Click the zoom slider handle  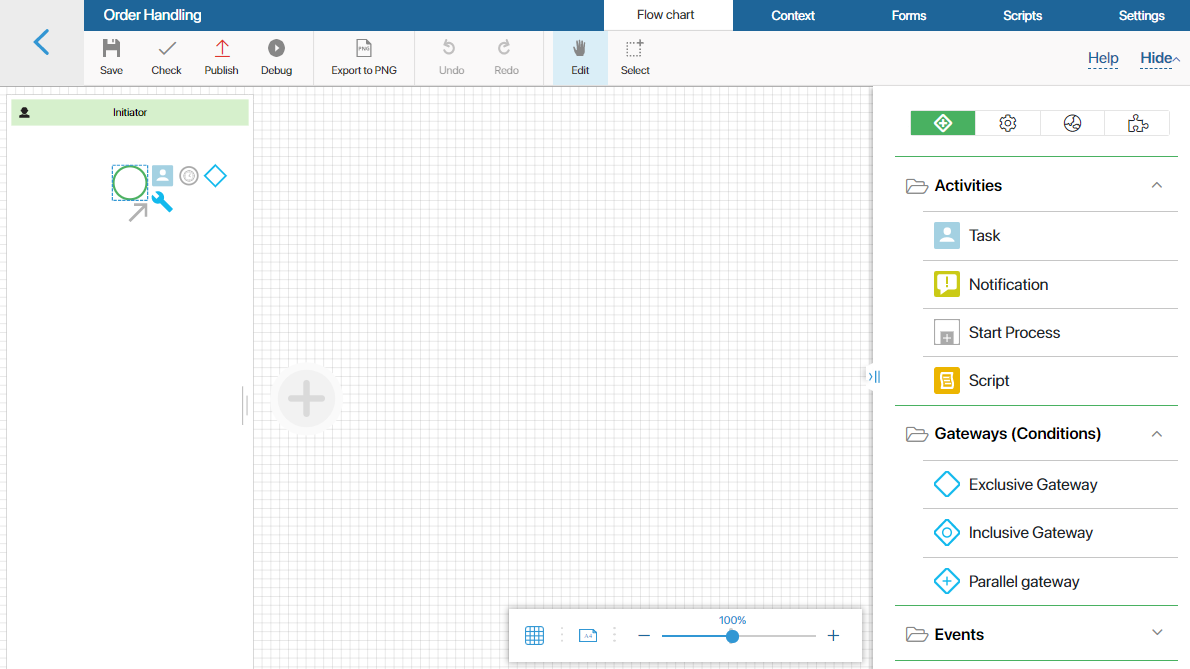(x=732, y=636)
